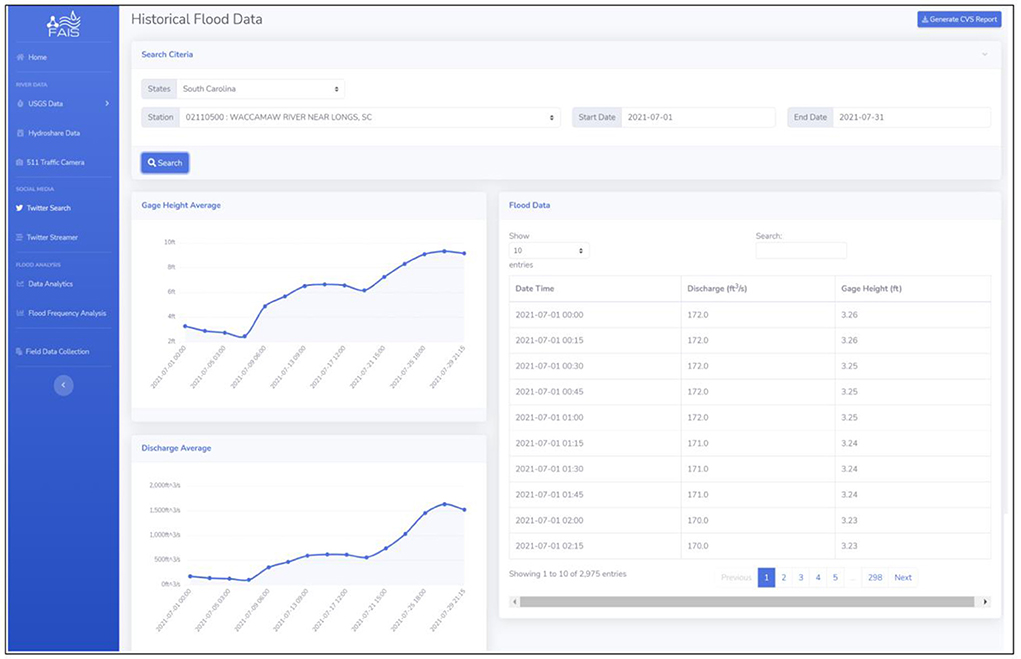
Task: Go to page 5 of Flood Data
Action: tap(835, 578)
